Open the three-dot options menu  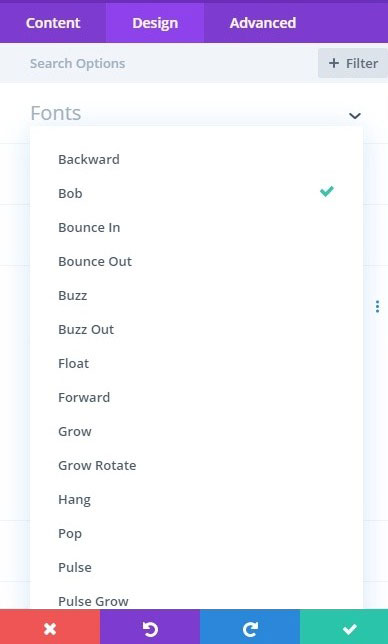(377, 306)
